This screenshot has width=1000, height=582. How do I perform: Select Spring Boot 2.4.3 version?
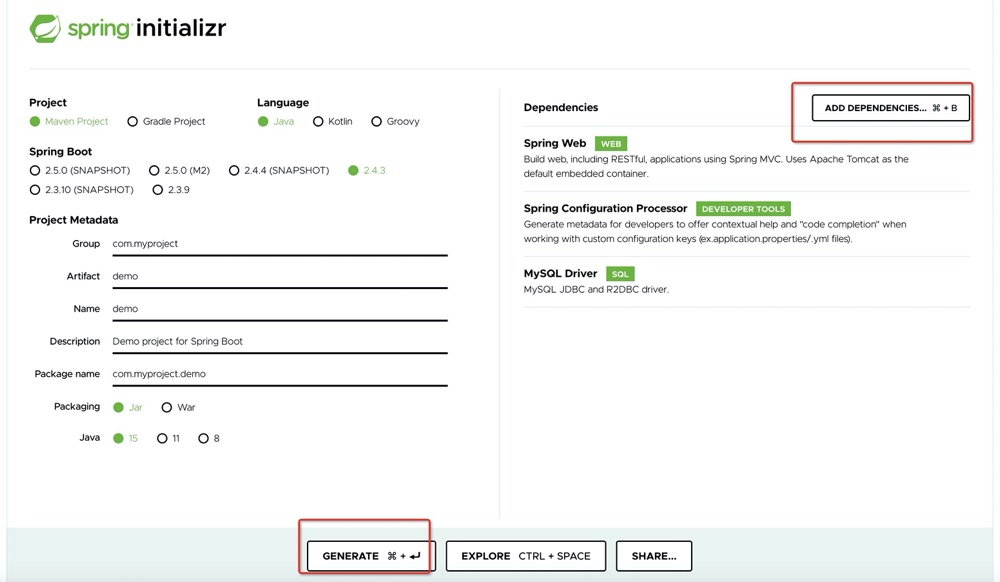[x=353, y=170]
